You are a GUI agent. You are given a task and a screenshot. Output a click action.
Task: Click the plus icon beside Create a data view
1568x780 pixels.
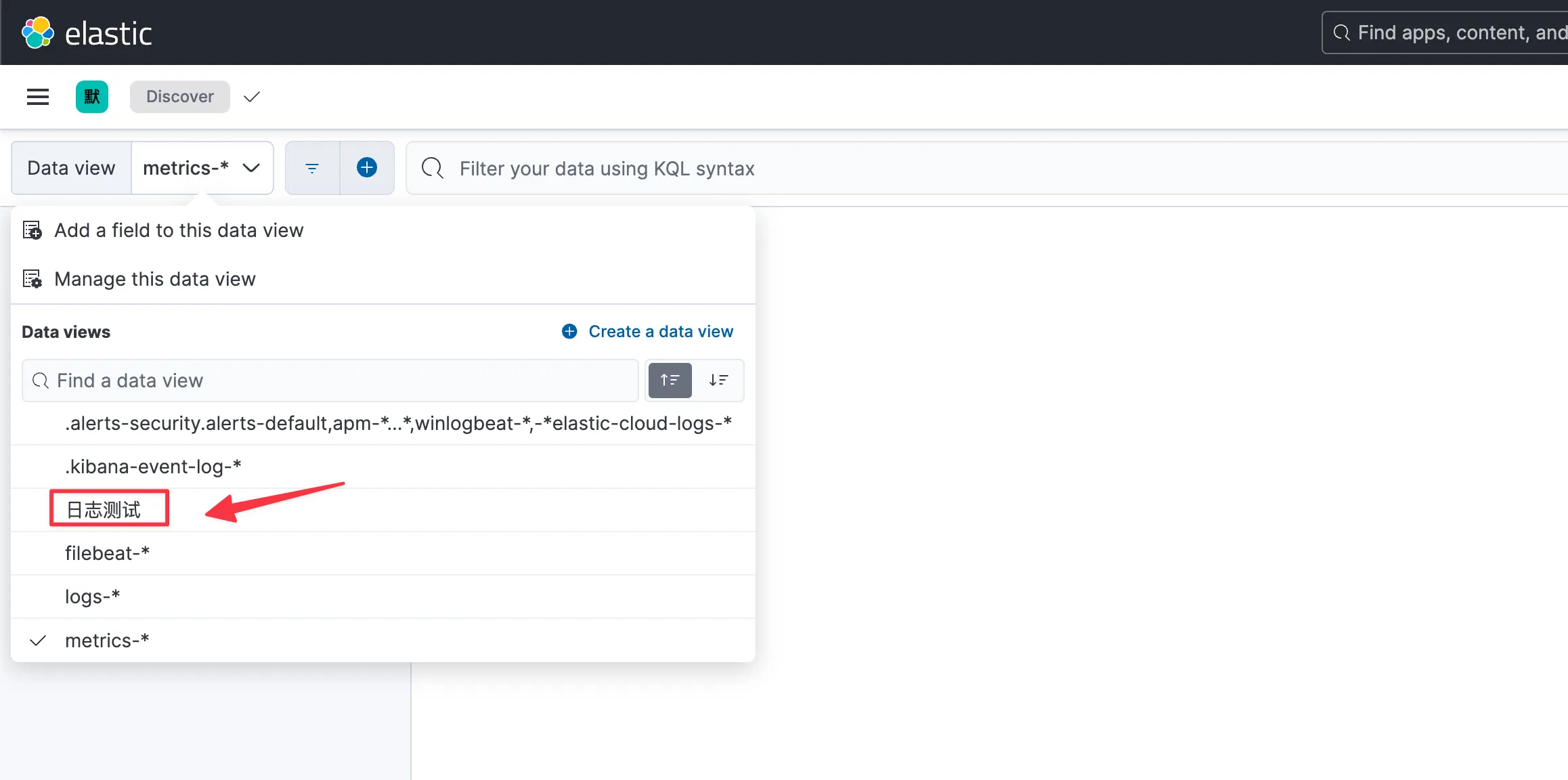coord(569,331)
